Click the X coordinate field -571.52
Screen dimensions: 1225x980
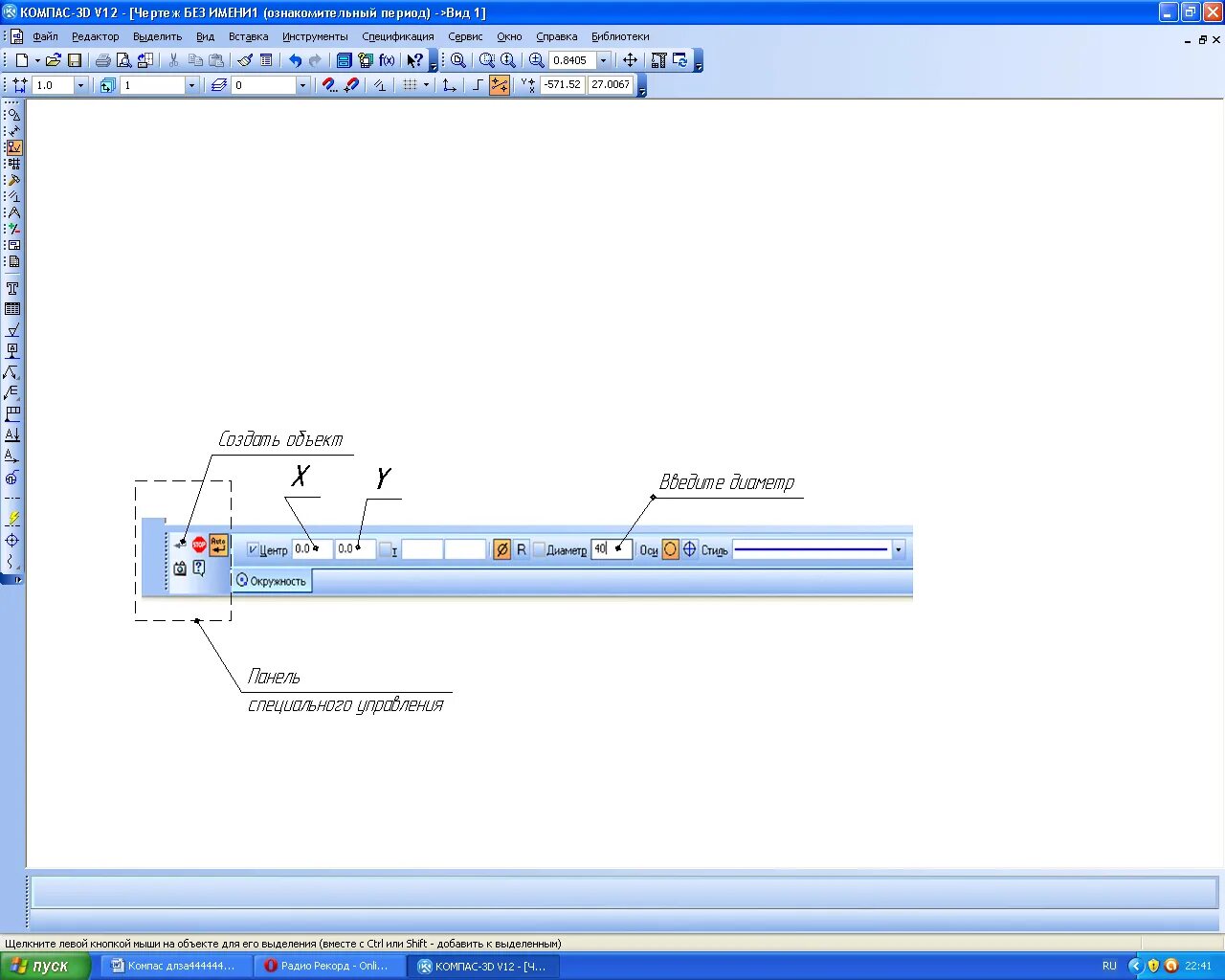point(563,85)
